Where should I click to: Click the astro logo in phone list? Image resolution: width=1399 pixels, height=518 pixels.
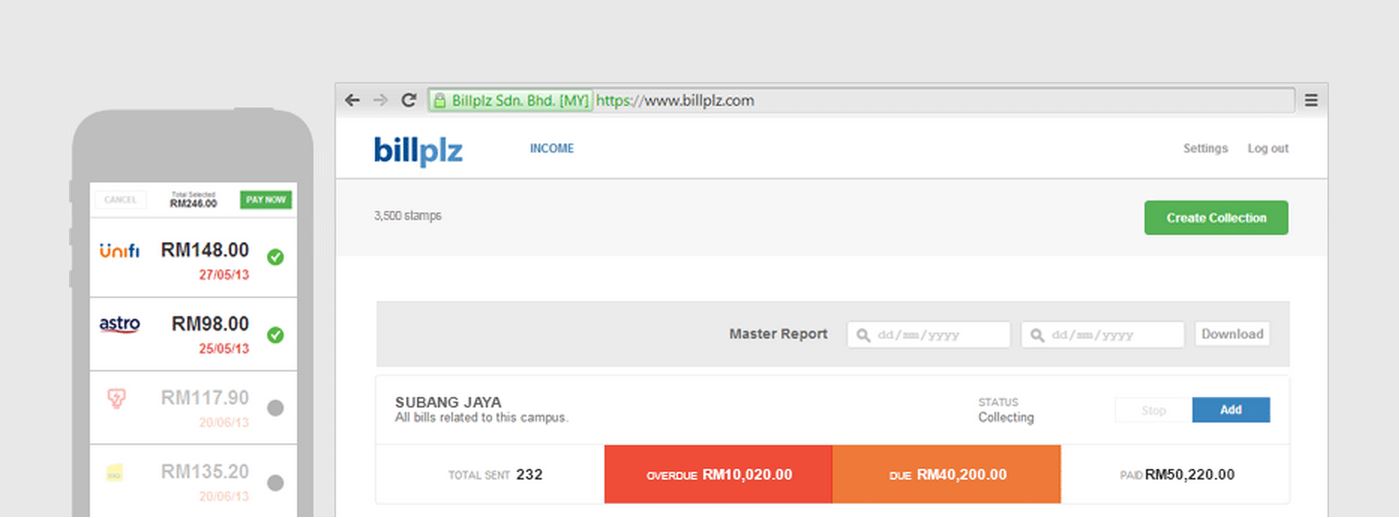click(119, 325)
